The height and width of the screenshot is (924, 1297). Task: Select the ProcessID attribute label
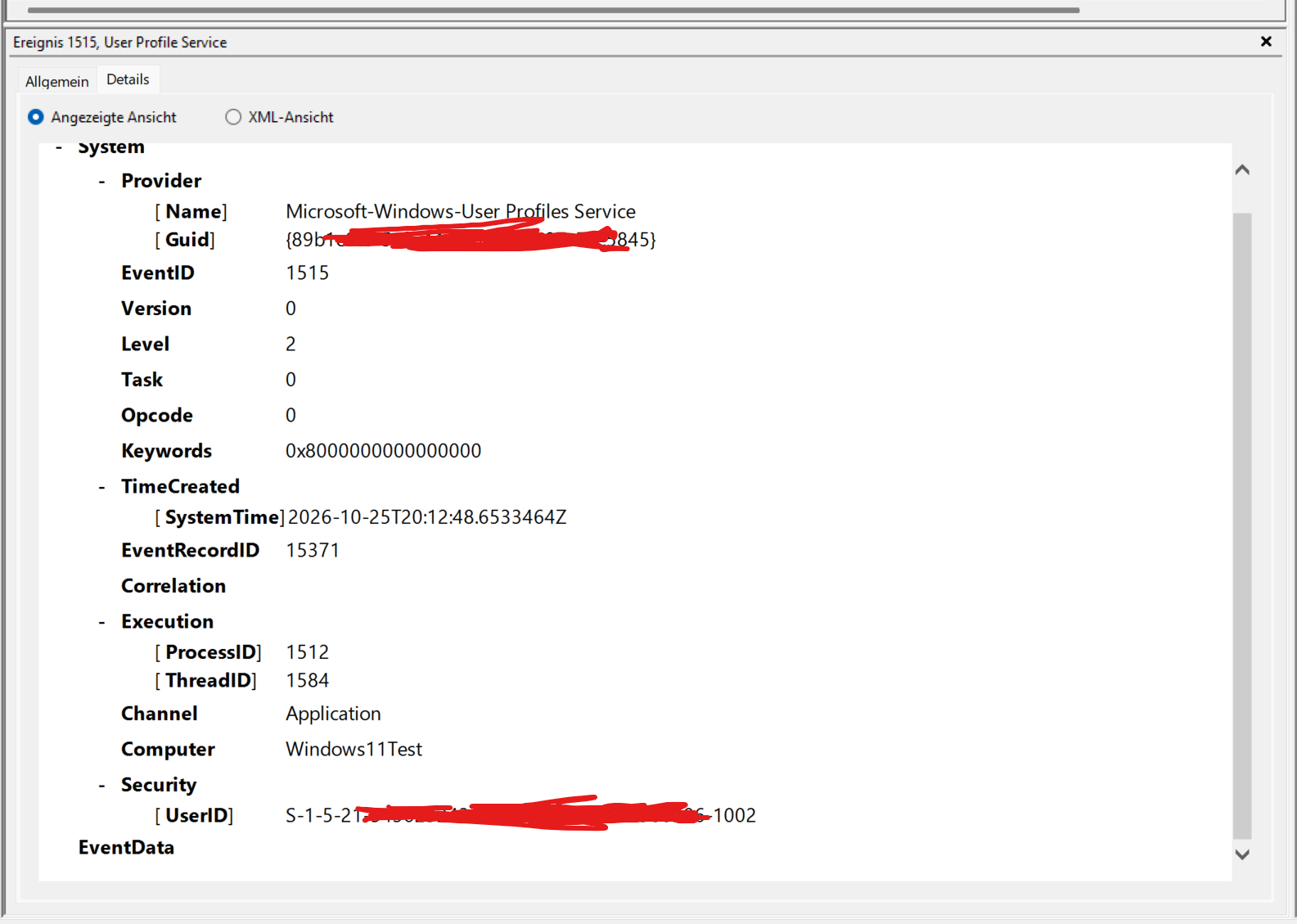click(208, 652)
